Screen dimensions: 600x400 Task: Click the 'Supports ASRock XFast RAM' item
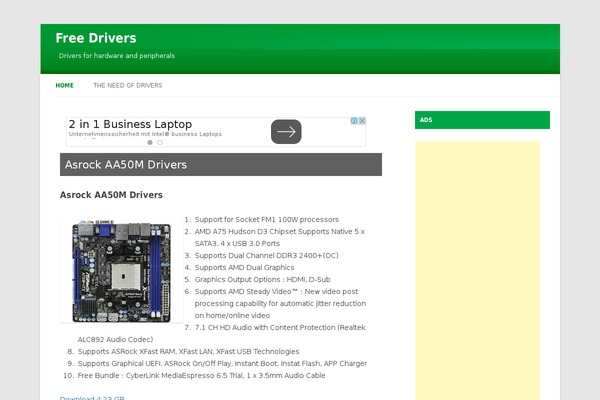189,351
